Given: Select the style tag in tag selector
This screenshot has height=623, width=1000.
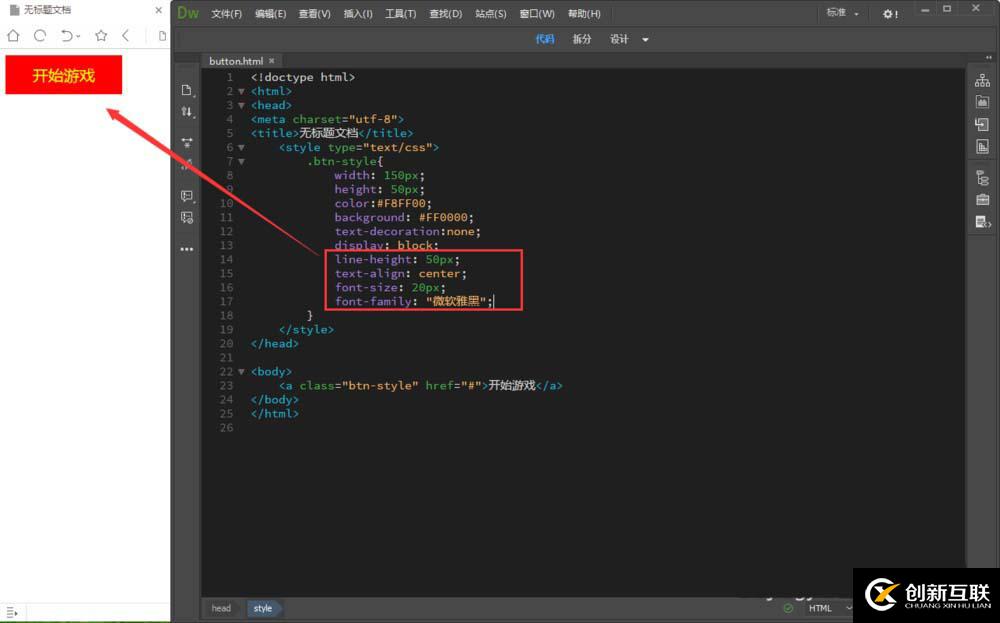Looking at the screenshot, I should coord(263,608).
